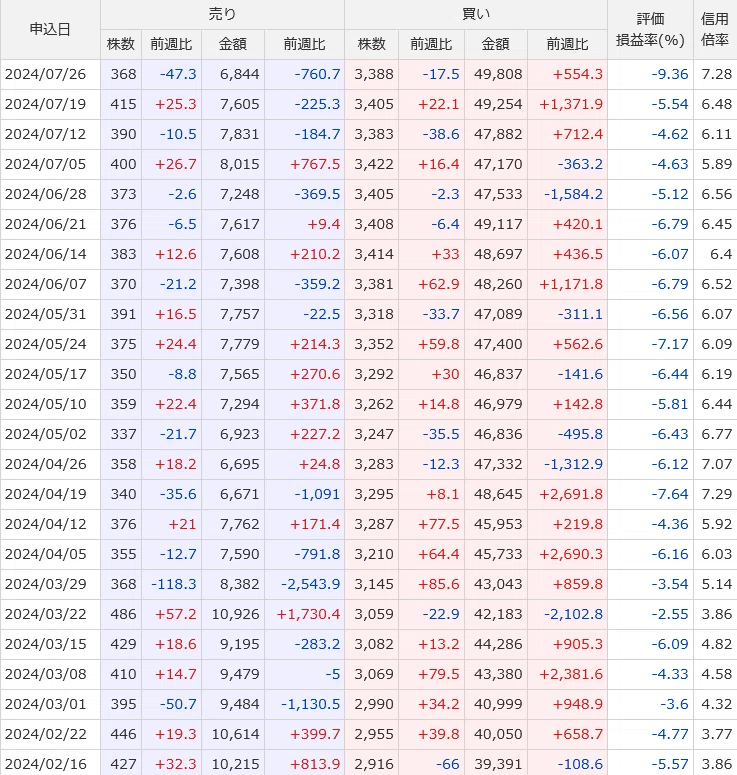Select the date cell 2024/06/21
Viewport: 737px width, 775px height.
click(50, 224)
